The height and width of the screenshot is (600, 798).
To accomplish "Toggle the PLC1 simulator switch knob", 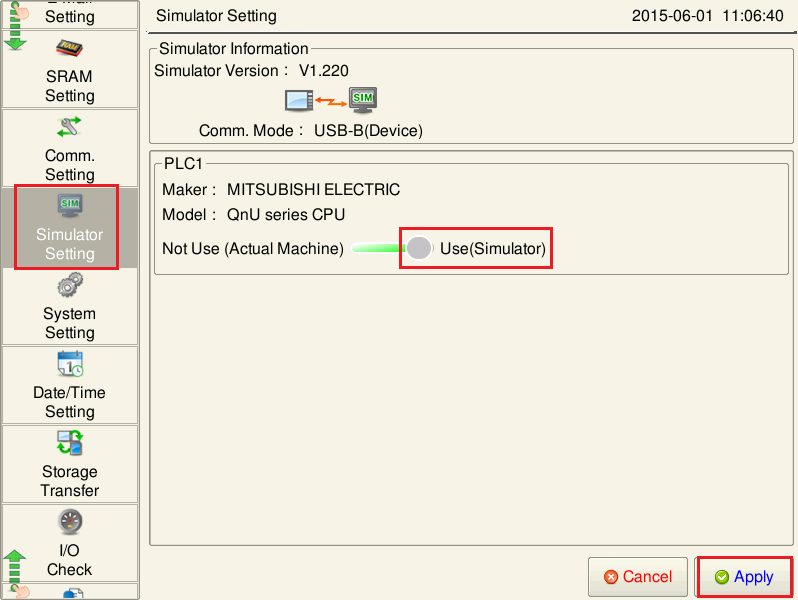I will [419, 248].
